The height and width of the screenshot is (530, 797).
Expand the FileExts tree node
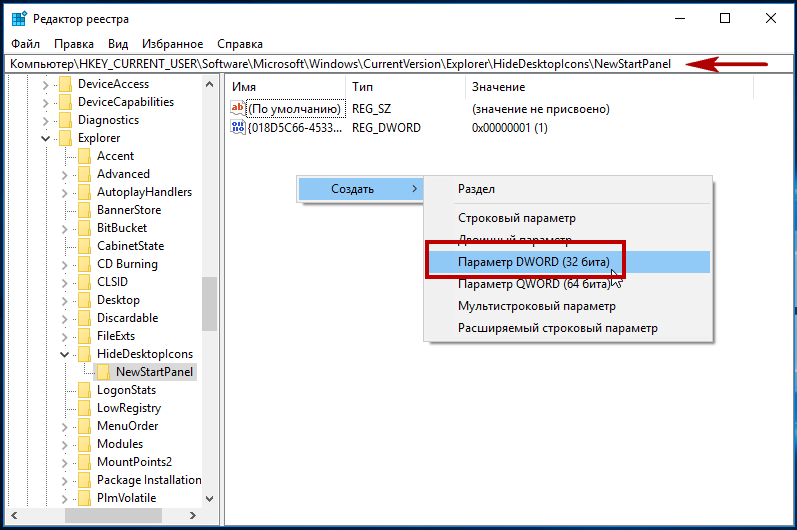click(x=64, y=337)
